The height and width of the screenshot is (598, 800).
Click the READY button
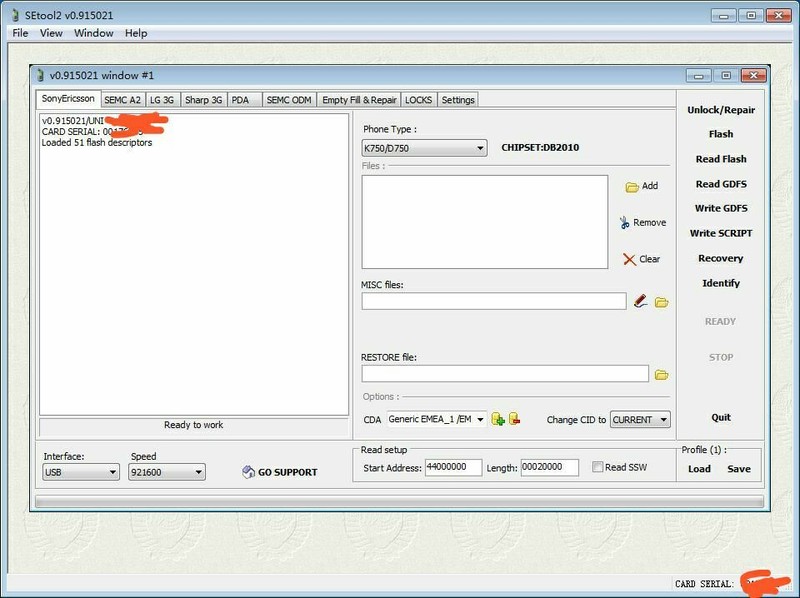720,321
